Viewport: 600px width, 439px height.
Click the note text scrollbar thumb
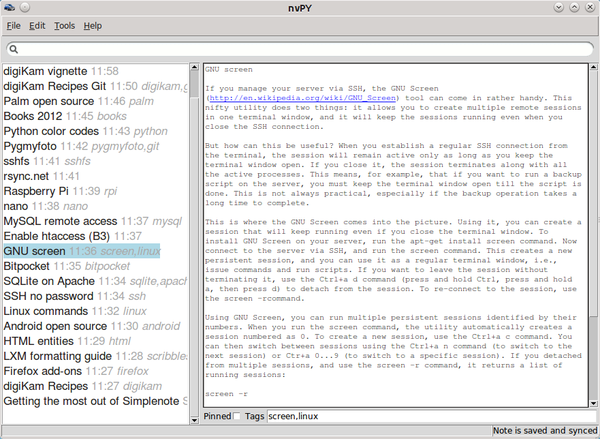[x=593, y=194]
